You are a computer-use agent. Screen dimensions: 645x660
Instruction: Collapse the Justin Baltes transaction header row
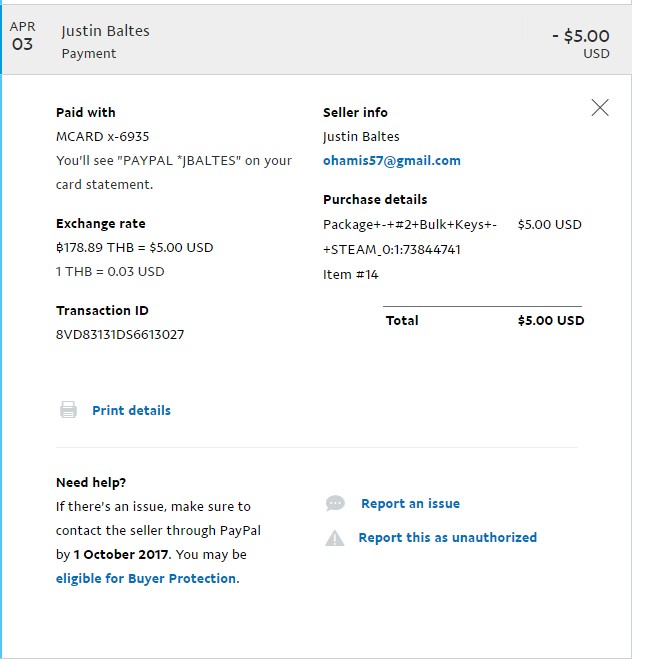pyautogui.click(x=320, y=41)
